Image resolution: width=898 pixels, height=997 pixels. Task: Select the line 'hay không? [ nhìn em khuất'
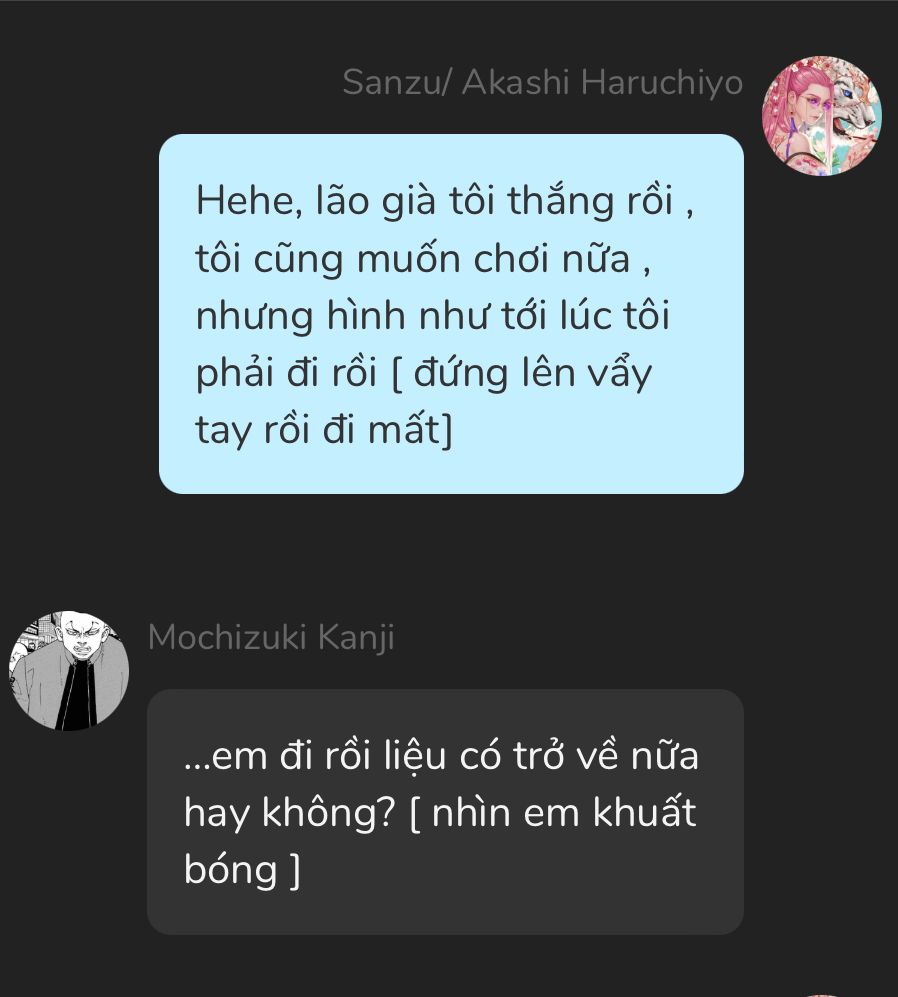(440, 813)
